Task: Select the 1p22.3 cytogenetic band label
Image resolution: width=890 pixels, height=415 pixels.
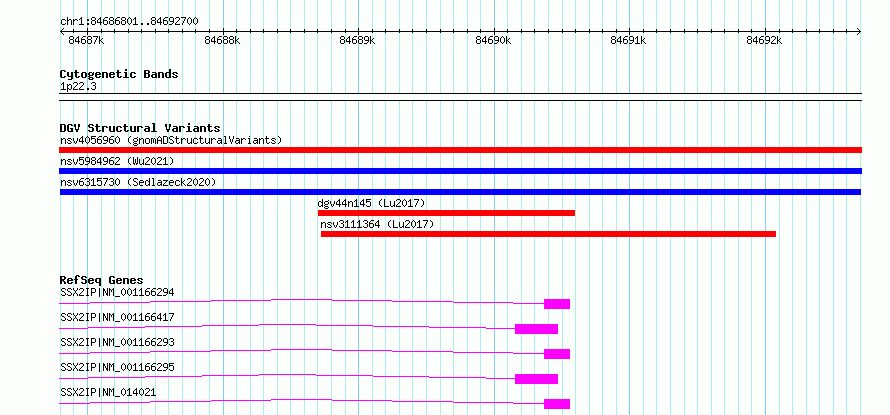Action: point(78,87)
